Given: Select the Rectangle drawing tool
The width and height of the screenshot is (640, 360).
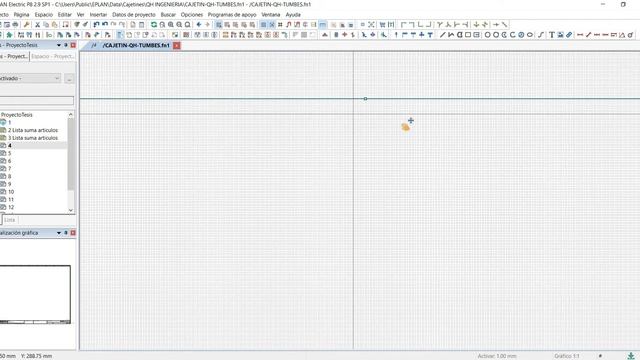Looking at the screenshot, I should point(468,35).
